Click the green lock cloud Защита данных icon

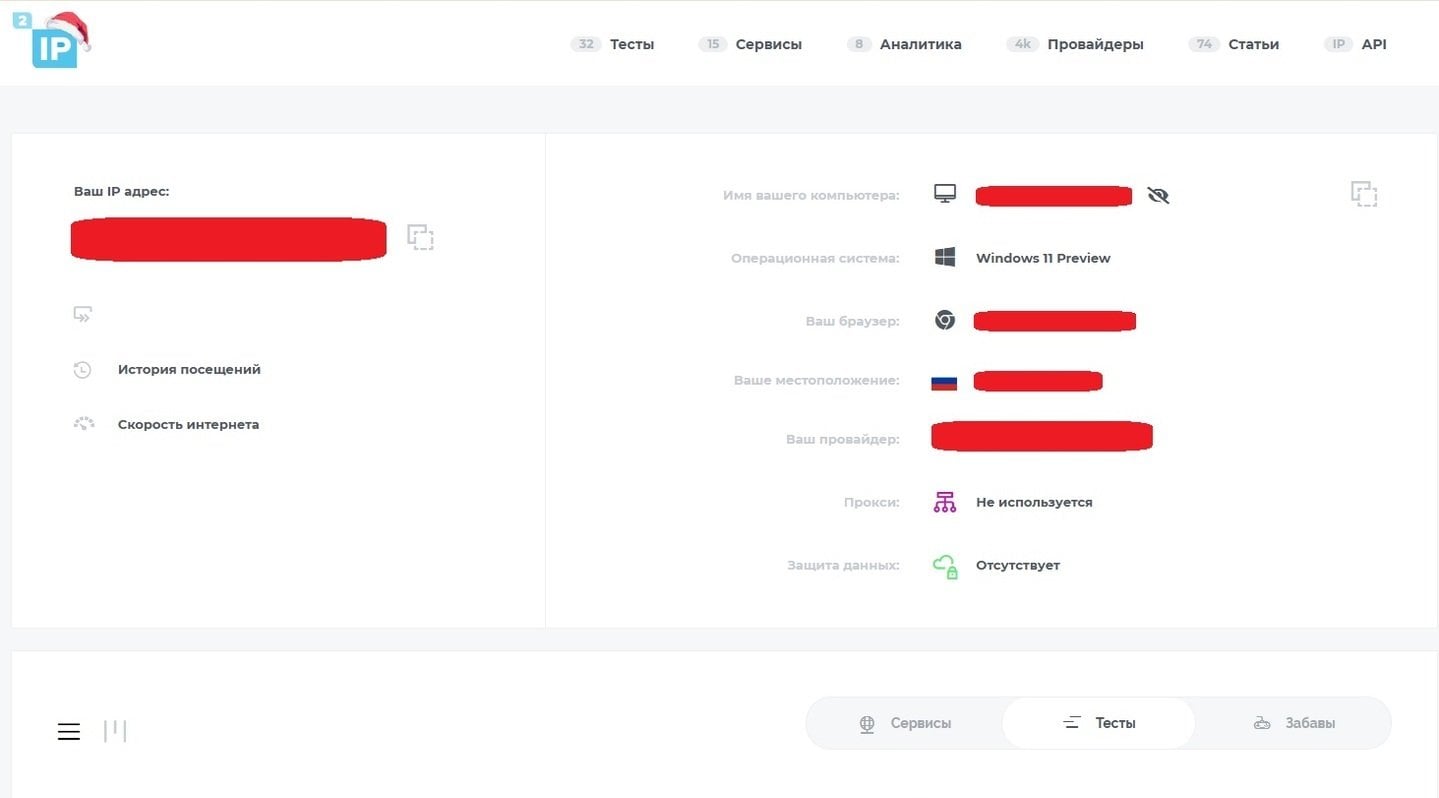(x=944, y=564)
